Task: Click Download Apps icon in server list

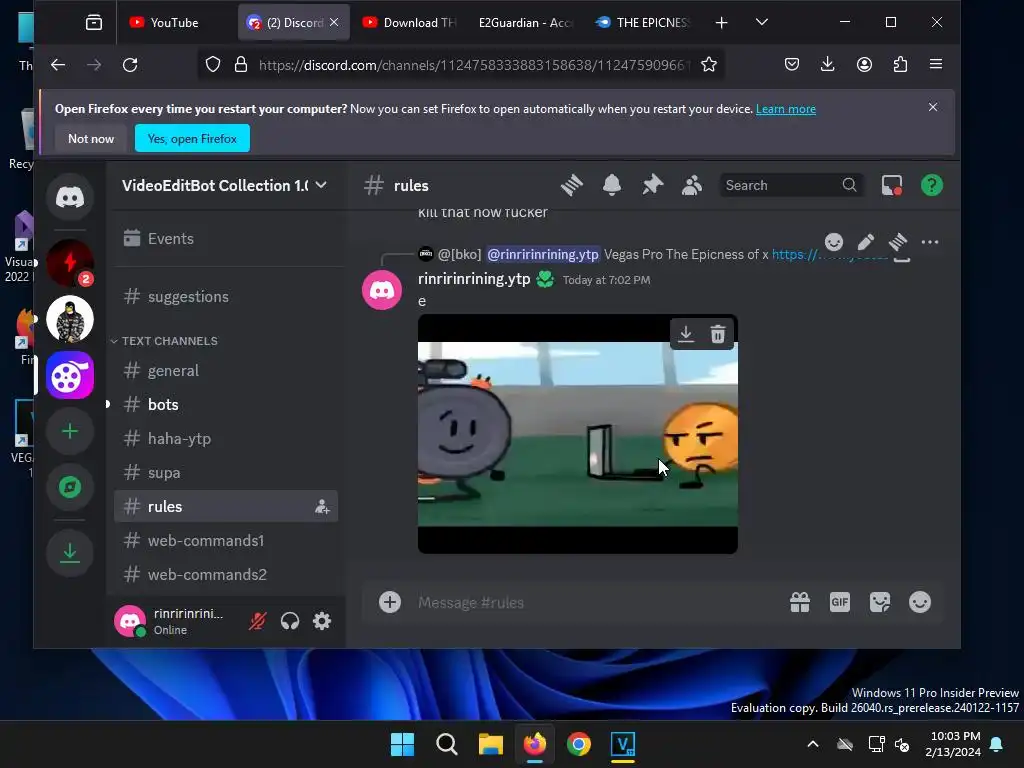Action: [x=70, y=553]
